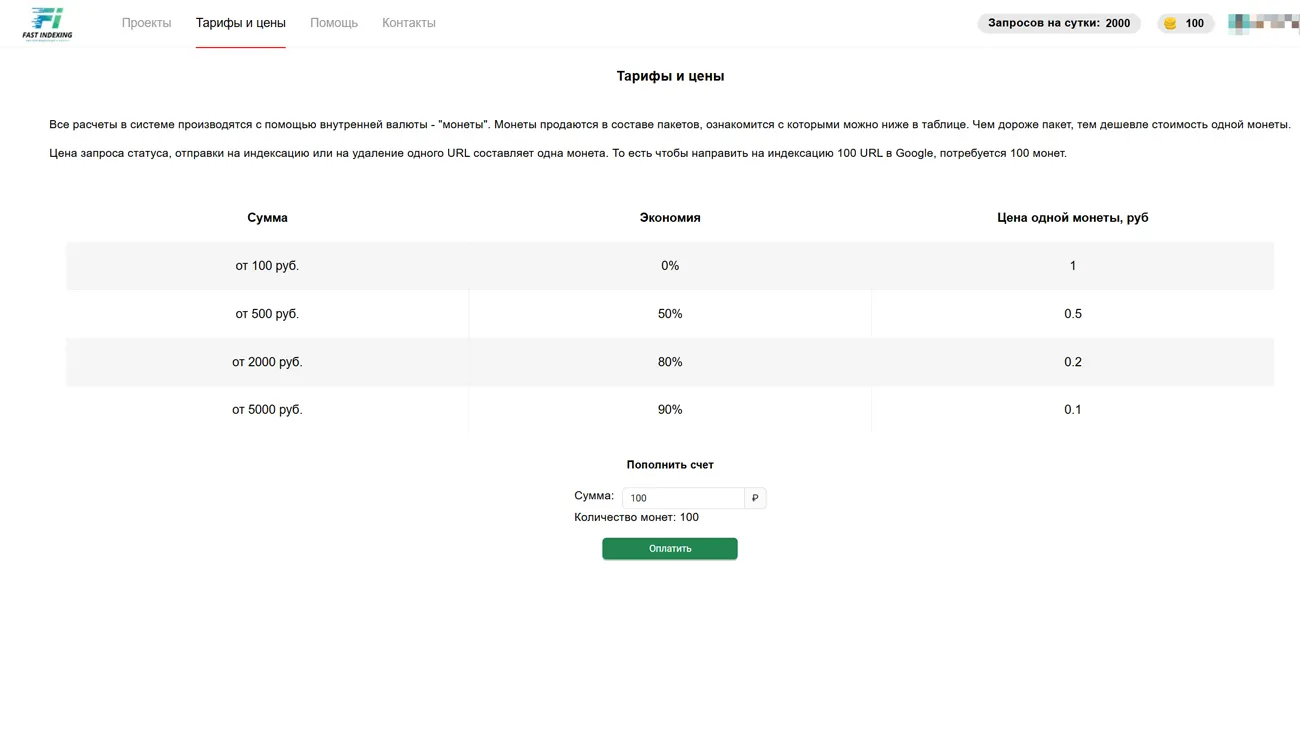The height and width of the screenshot is (731, 1300).
Task: Click the 90% savings cell
Action: coord(670,410)
